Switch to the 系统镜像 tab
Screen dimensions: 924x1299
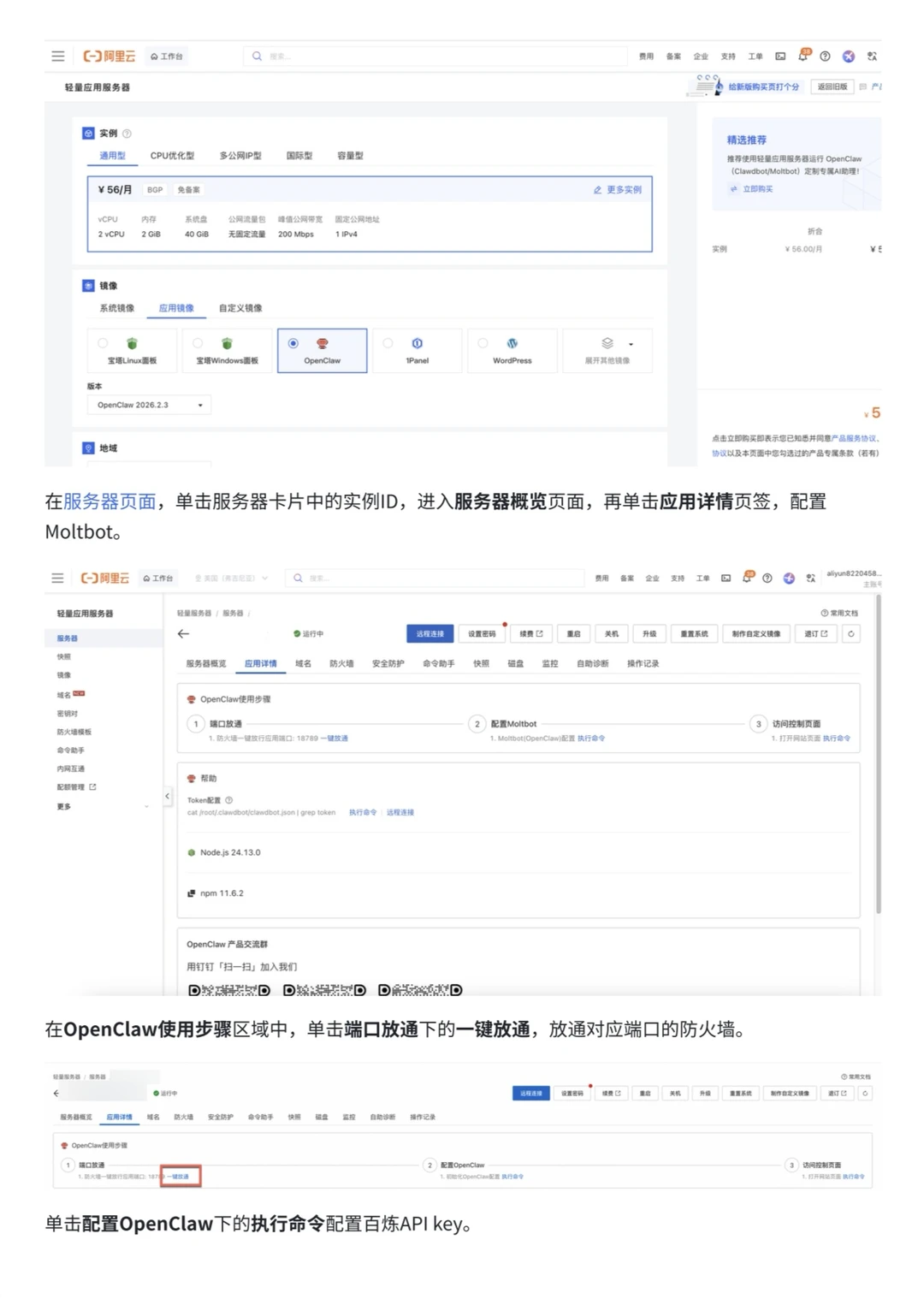(117, 308)
